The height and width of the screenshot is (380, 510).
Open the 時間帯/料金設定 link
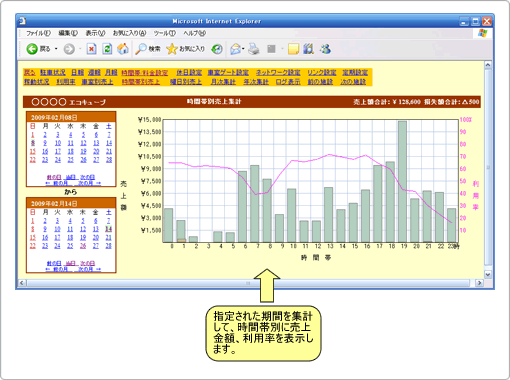145,72
